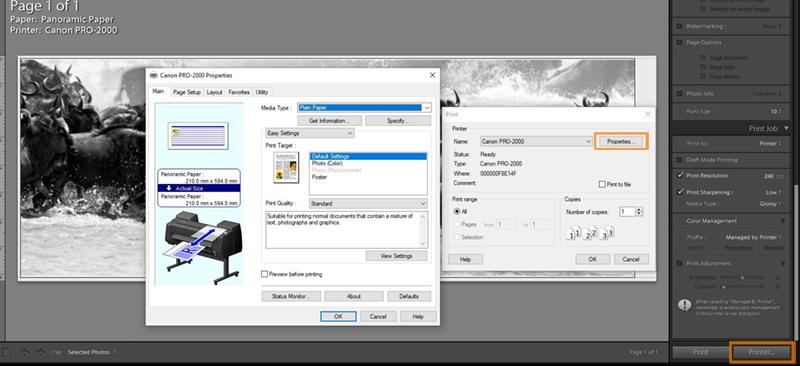Click the Defaults button
Screen dimensions: 800x366
[409, 296]
